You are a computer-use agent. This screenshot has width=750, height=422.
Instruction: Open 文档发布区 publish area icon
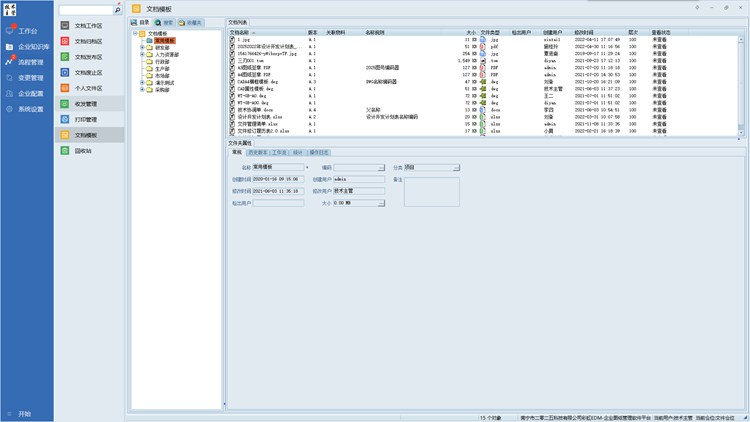pyautogui.click(x=66, y=57)
